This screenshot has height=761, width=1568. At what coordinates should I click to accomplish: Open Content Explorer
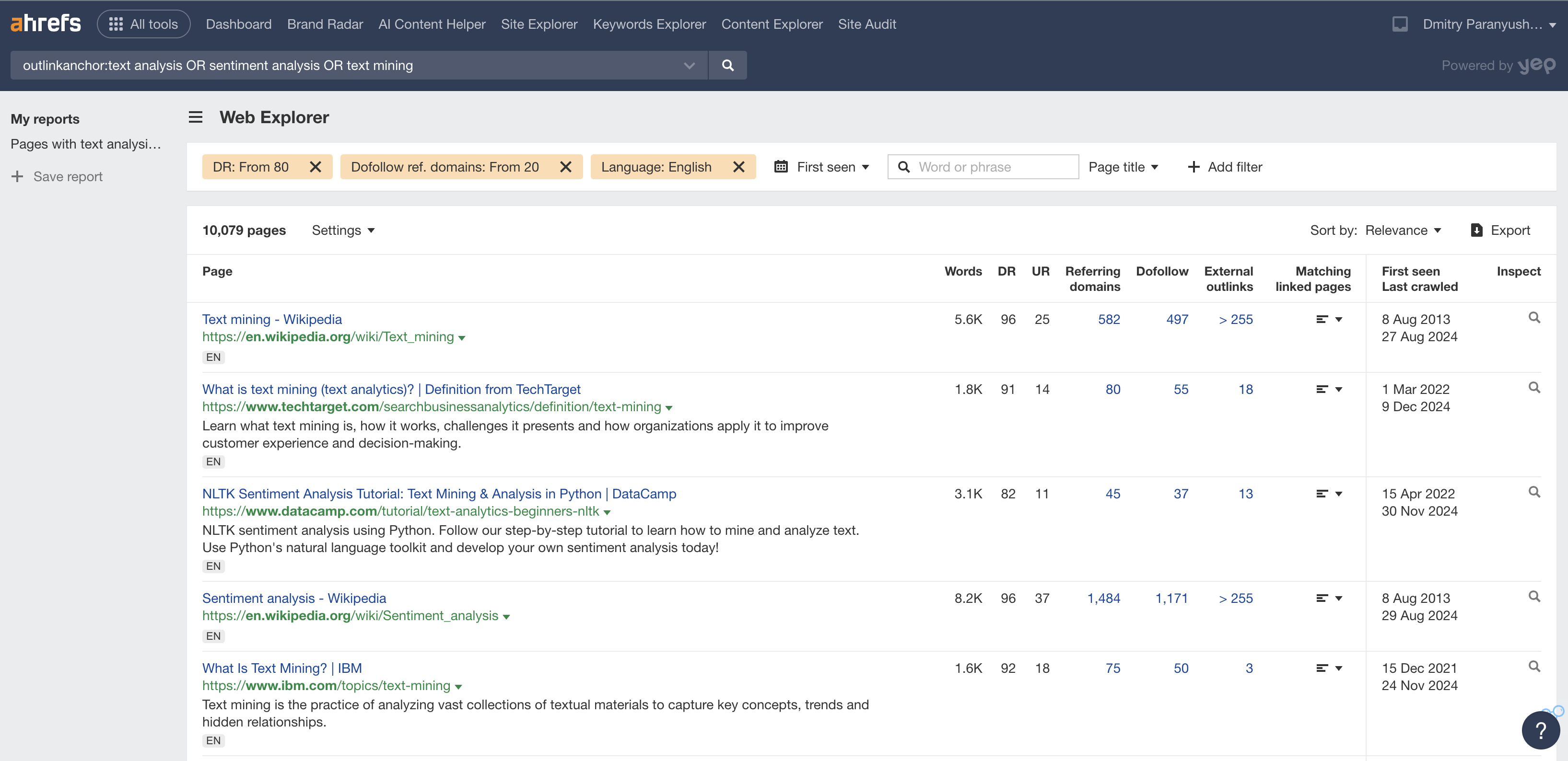pyautogui.click(x=771, y=24)
